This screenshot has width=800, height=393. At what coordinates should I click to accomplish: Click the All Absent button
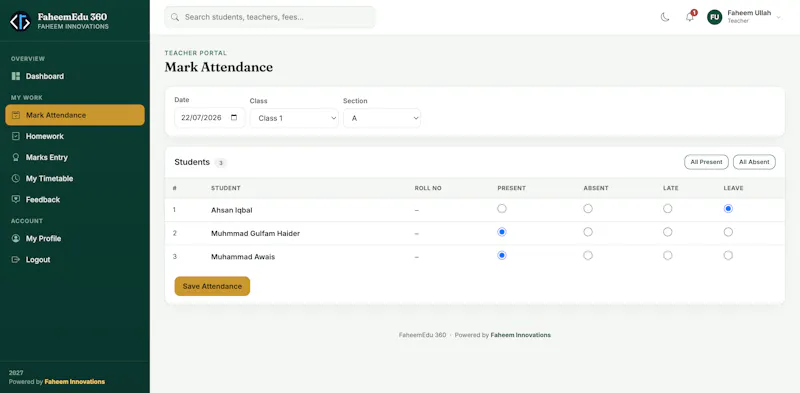pos(754,162)
